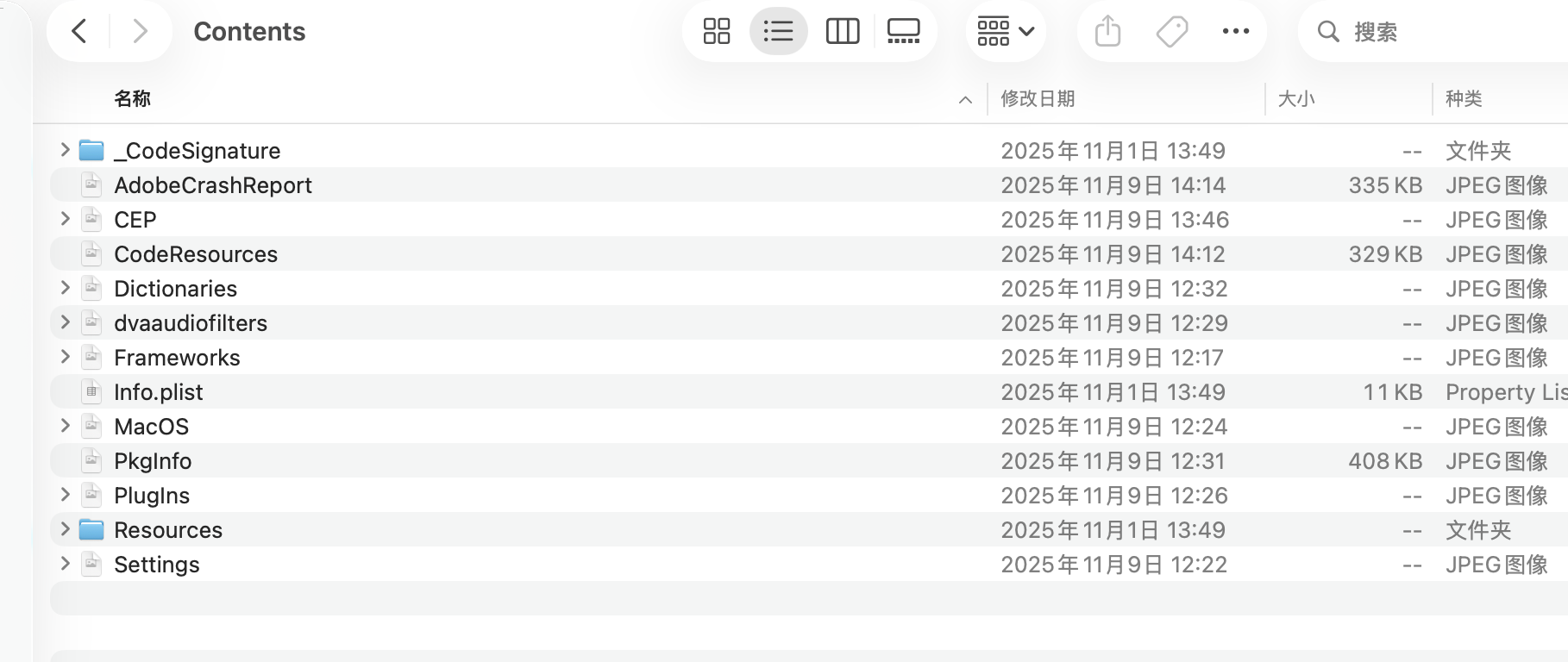Open the group-by dropdown in toolbar
Image resolution: width=1568 pixels, height=662 pixels.
1005,32
